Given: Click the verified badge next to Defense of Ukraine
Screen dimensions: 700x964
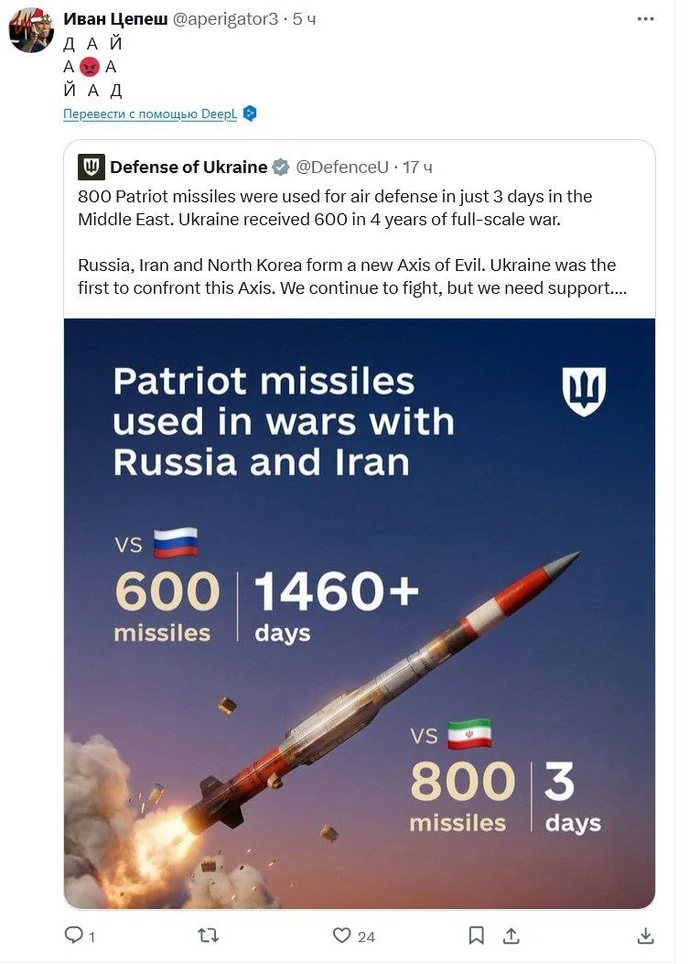Looking at the screenshot, I should [282, 166].
